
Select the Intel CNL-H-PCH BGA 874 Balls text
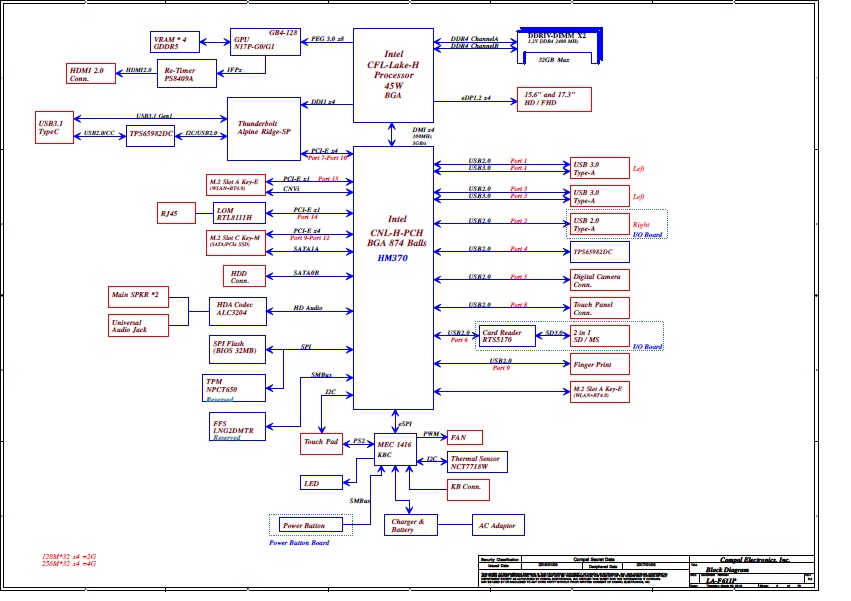pos(397,231)
